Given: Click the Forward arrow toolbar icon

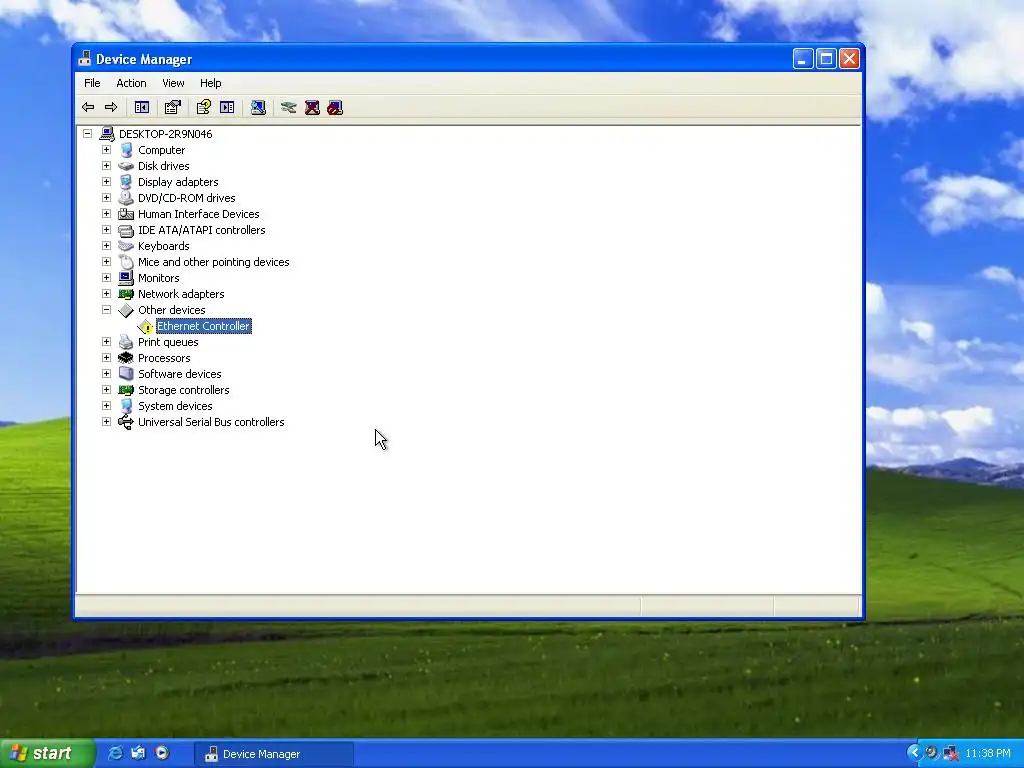Looking at the screenshot, I should (x=111, y=107).
